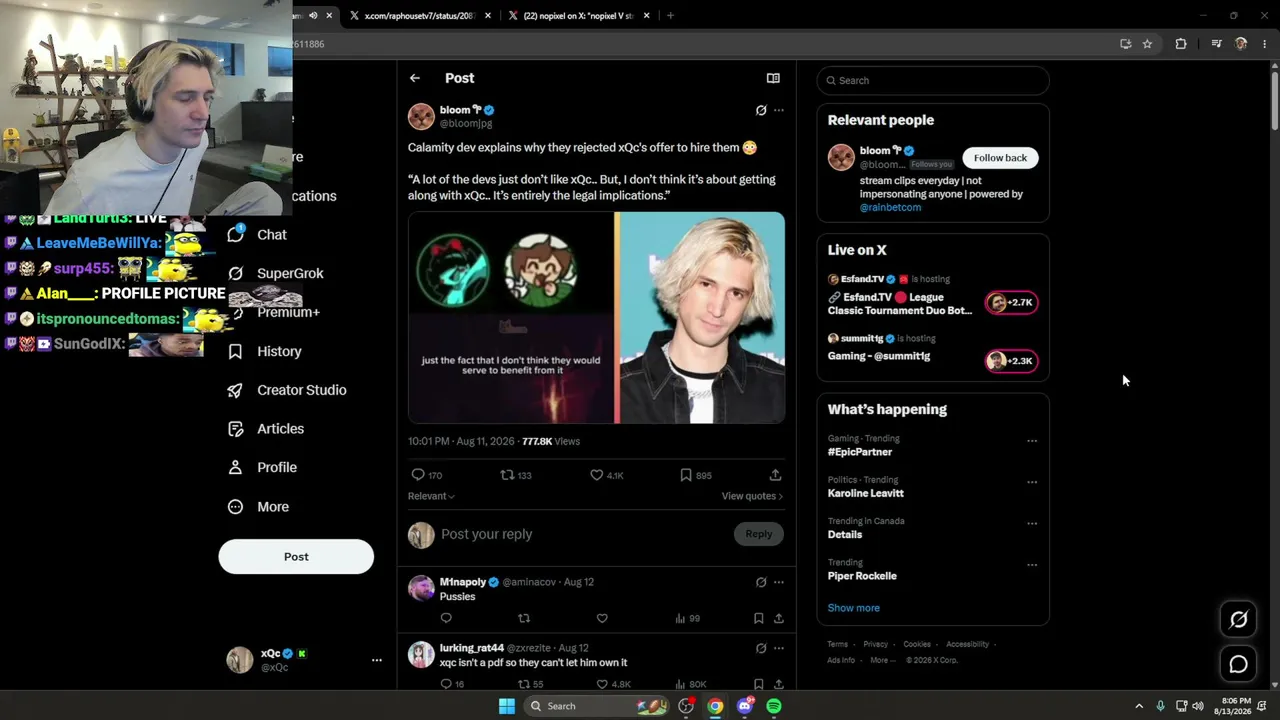
Task: Share M1napoly's reply
Action: [x=779, y=618]
